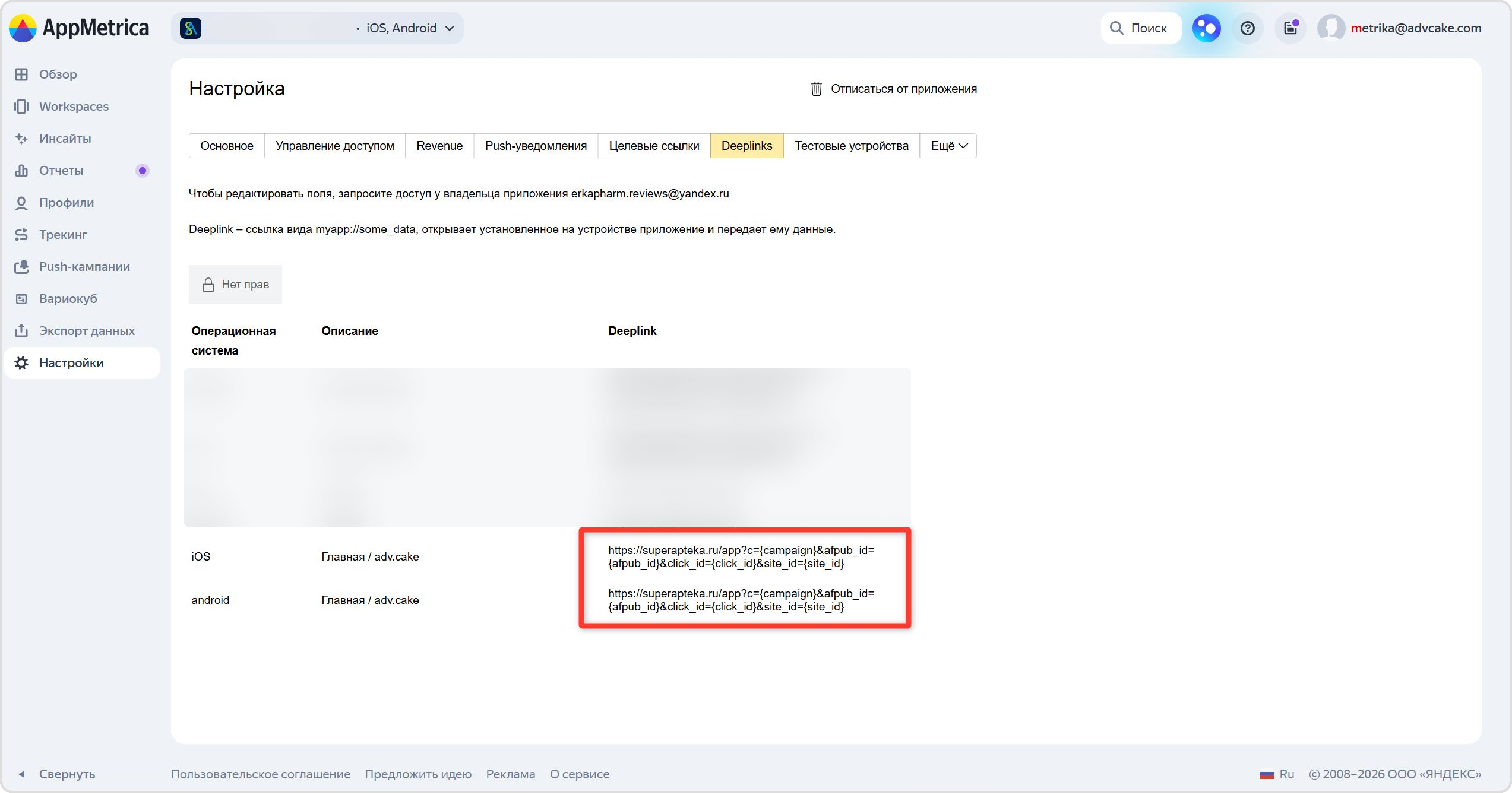Click the Deeplink column header

pyautogui.click(x=632, y=331)
